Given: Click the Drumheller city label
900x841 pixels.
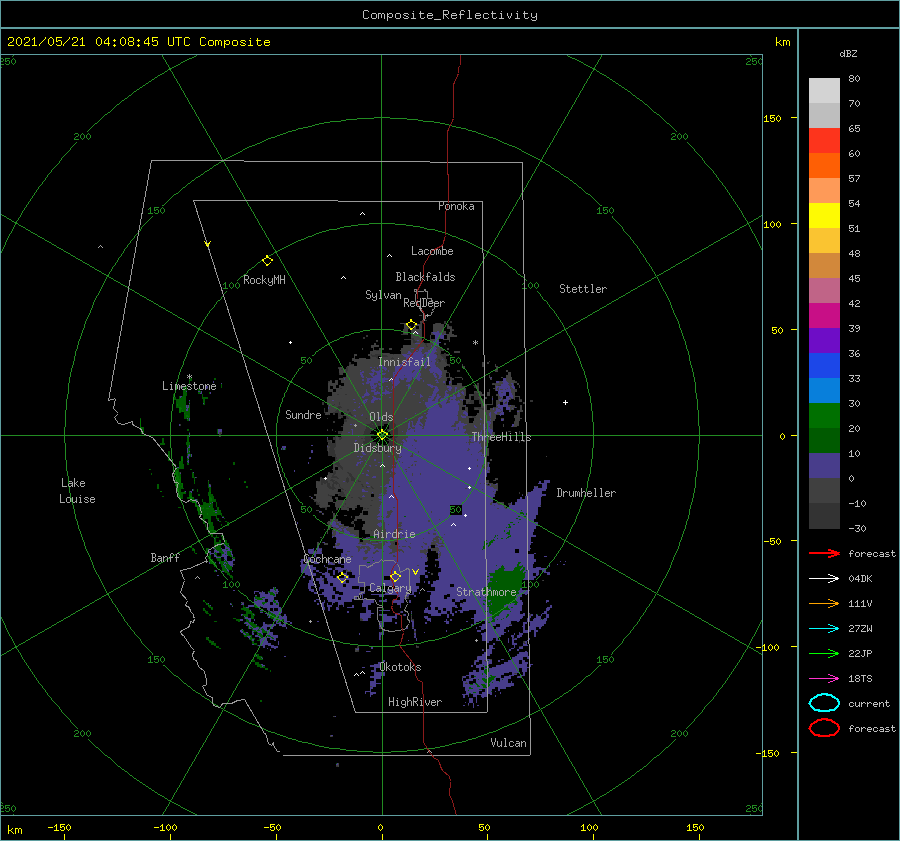Looking at the screenshot, I should [x=586, y=493].
